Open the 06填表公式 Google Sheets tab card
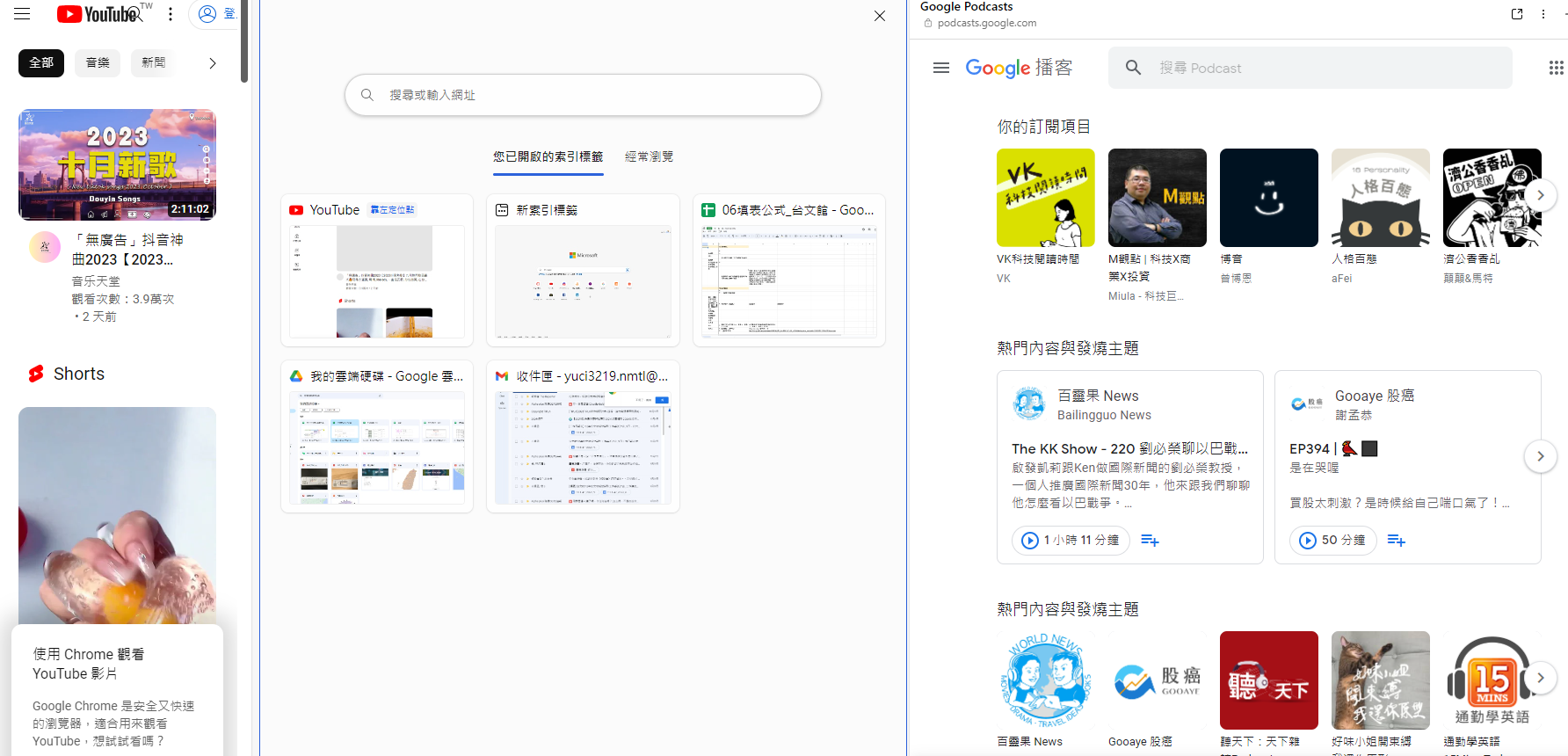Image resolution: width=1568 pixels, height=756 pixels. coord(789,270)
